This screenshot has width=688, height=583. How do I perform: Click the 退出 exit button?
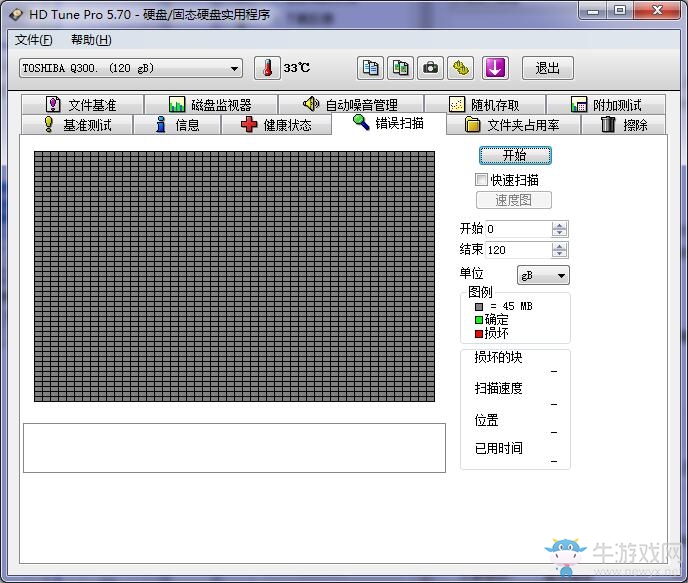(548, 68)
